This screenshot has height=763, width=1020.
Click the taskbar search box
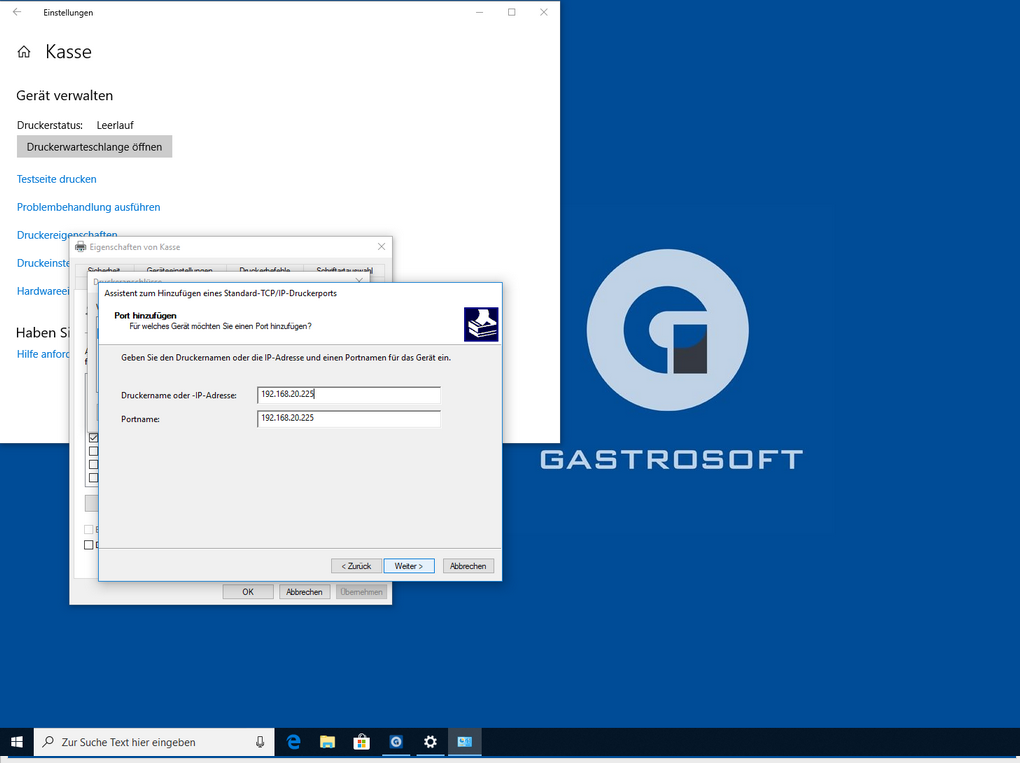pyautogui.click(x=155, y=742)
